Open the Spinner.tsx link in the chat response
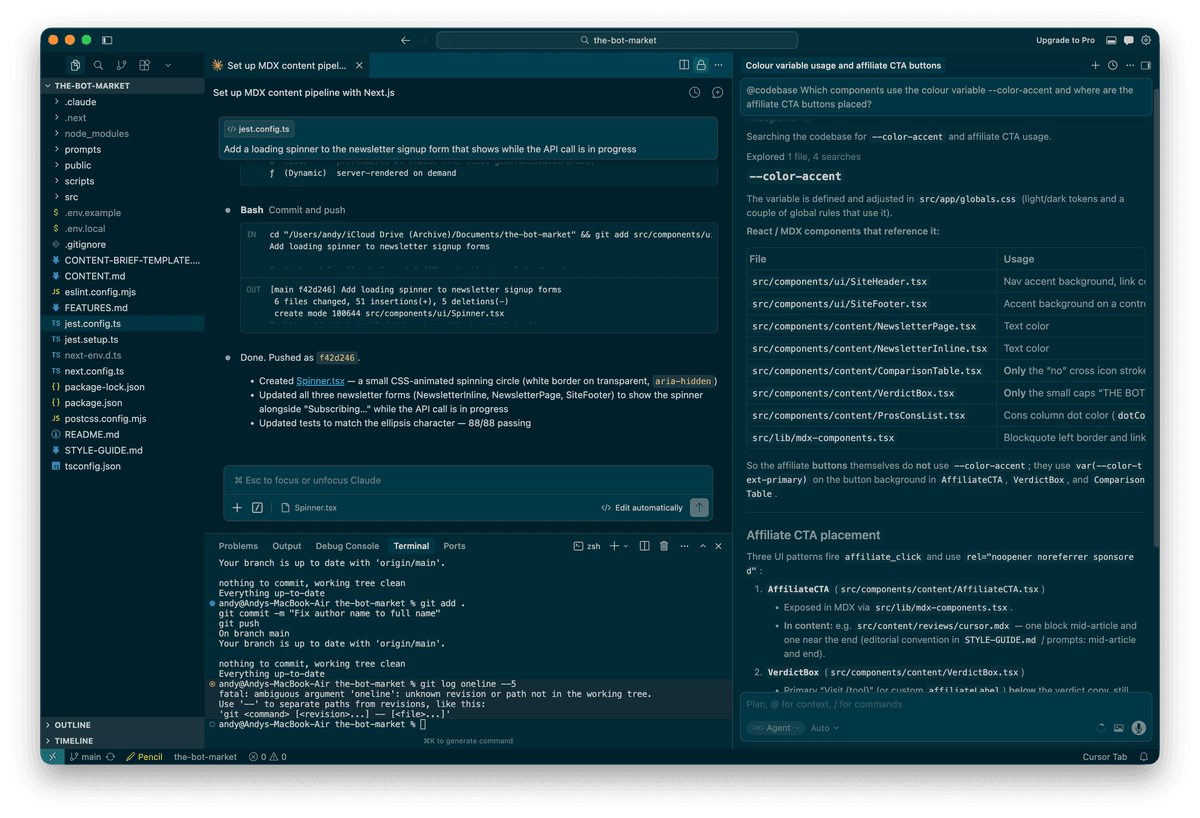Image resolution: width=1200 pixels, height=818 pixels. 321,380
